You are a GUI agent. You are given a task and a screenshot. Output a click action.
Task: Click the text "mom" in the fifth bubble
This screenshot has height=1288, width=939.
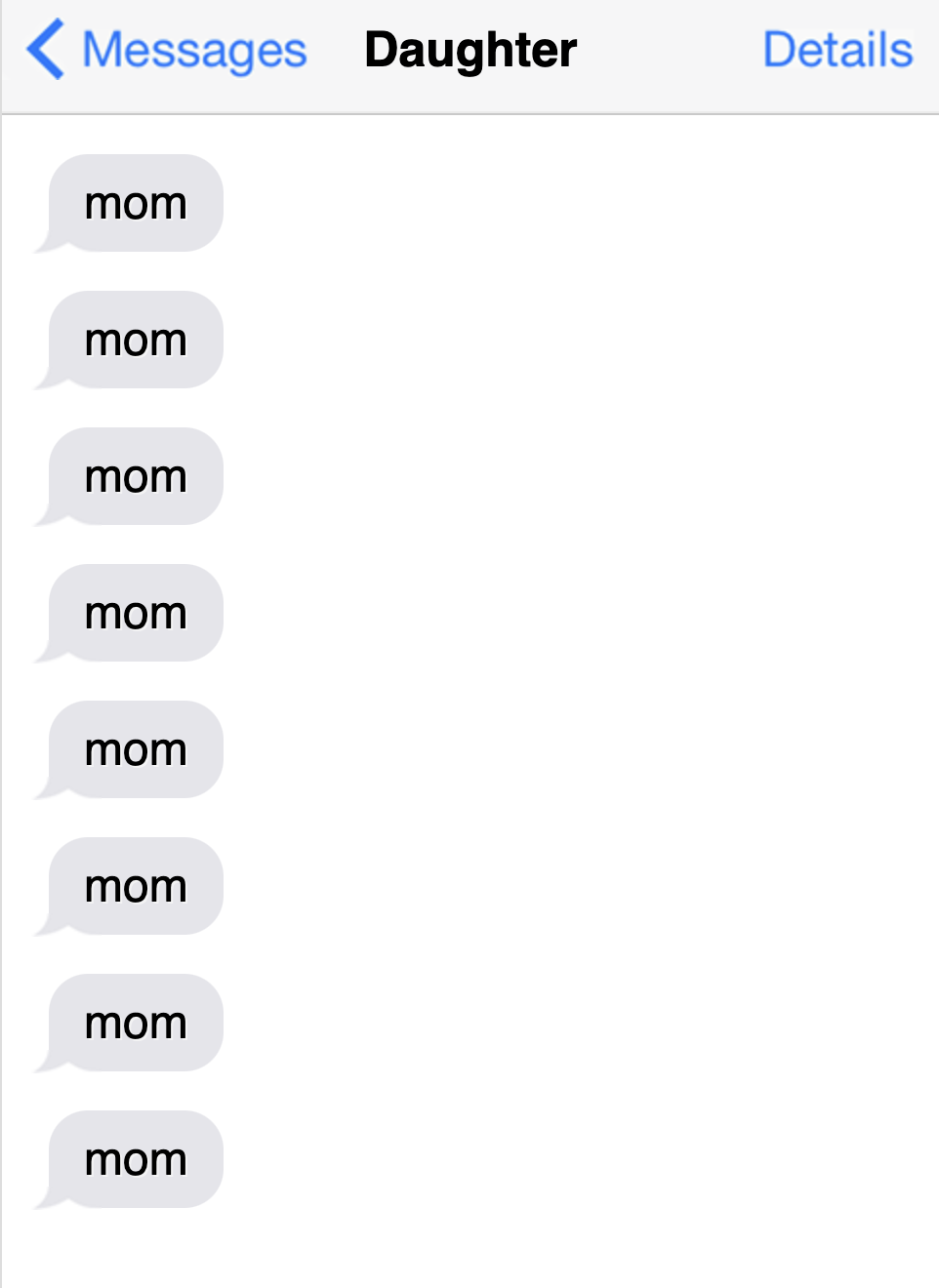coord(136,750)
